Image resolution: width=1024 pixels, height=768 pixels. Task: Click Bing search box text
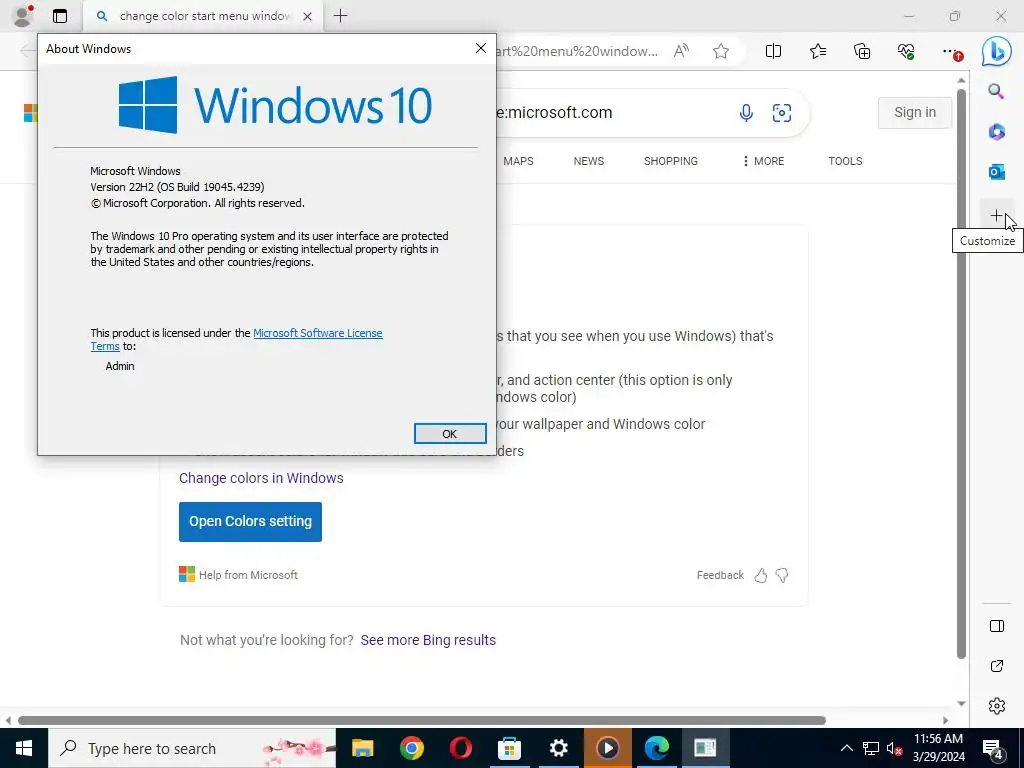pyautogui.click(x=554, y=112)
